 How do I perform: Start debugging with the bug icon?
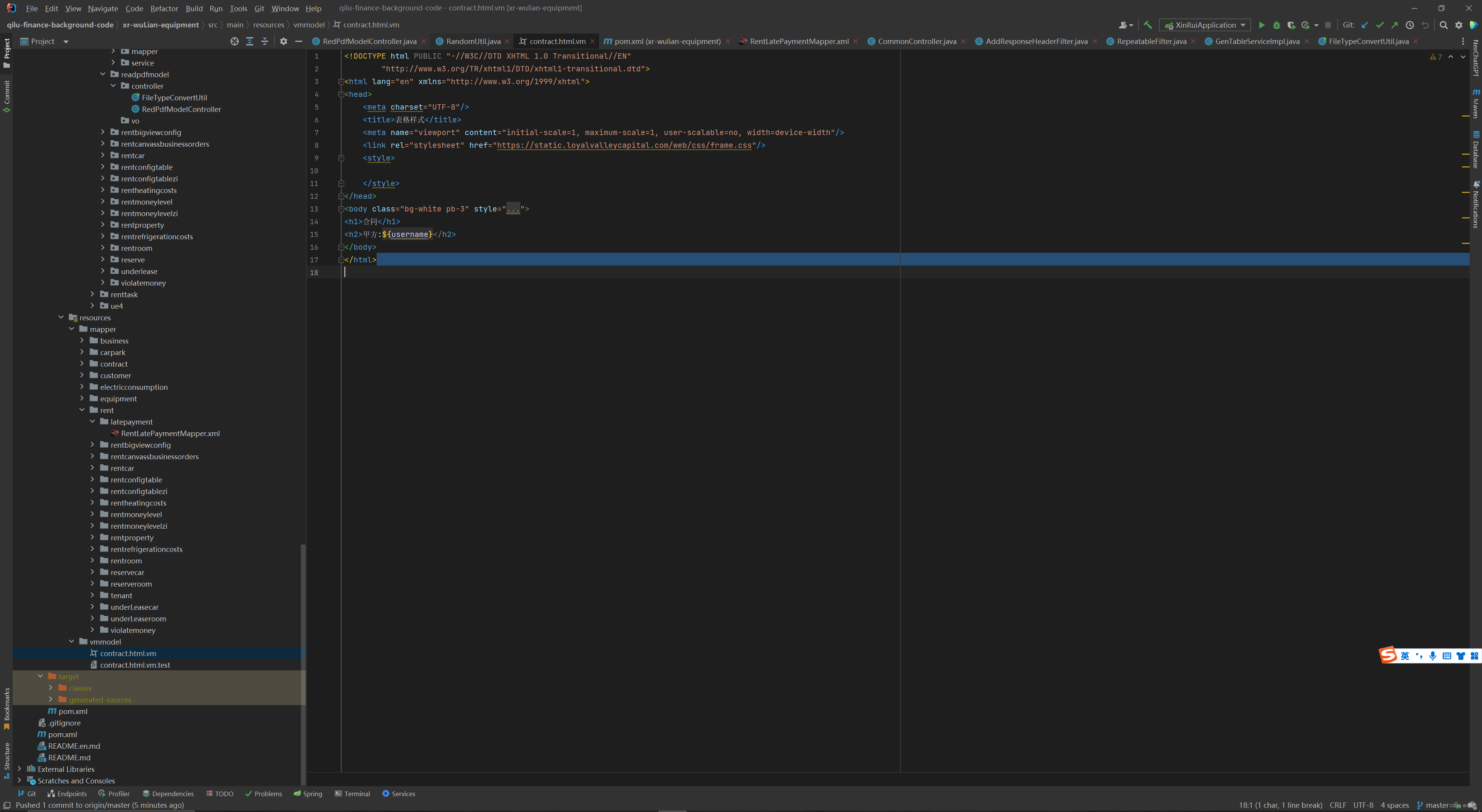(1277, 25)
